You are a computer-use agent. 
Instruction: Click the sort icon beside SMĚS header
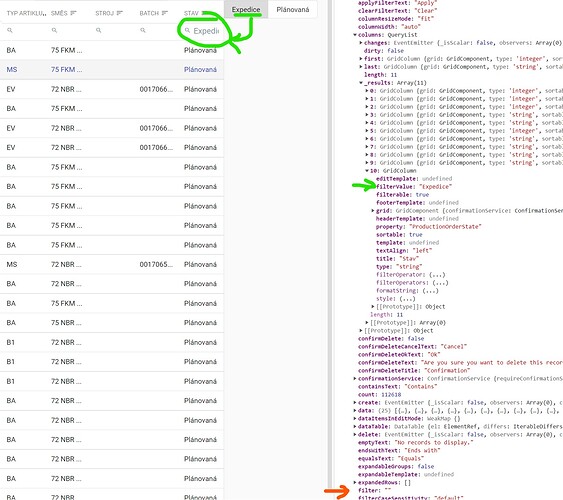[73, 13]
